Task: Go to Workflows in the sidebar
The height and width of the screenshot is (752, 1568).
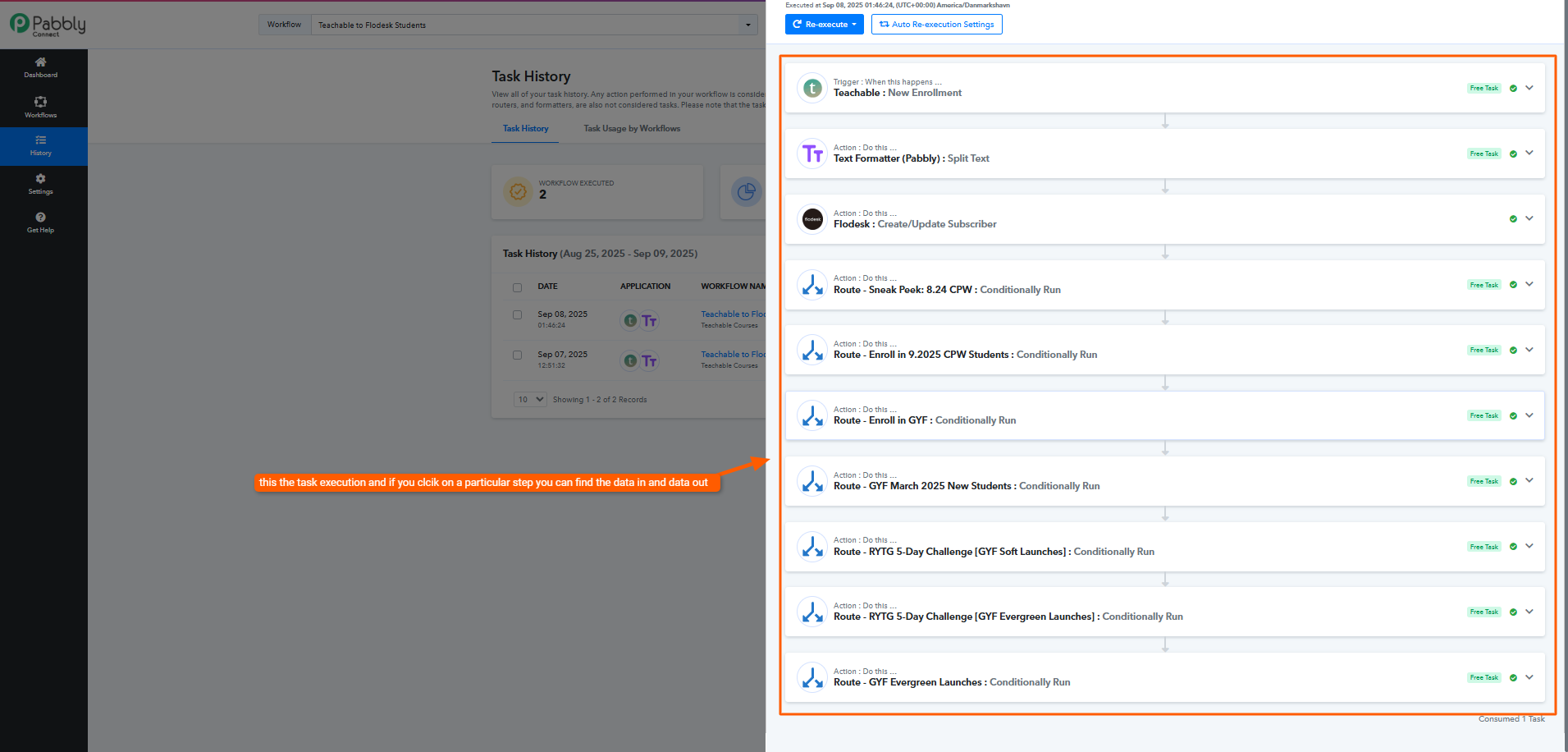Action: click(x=41, y=108)
